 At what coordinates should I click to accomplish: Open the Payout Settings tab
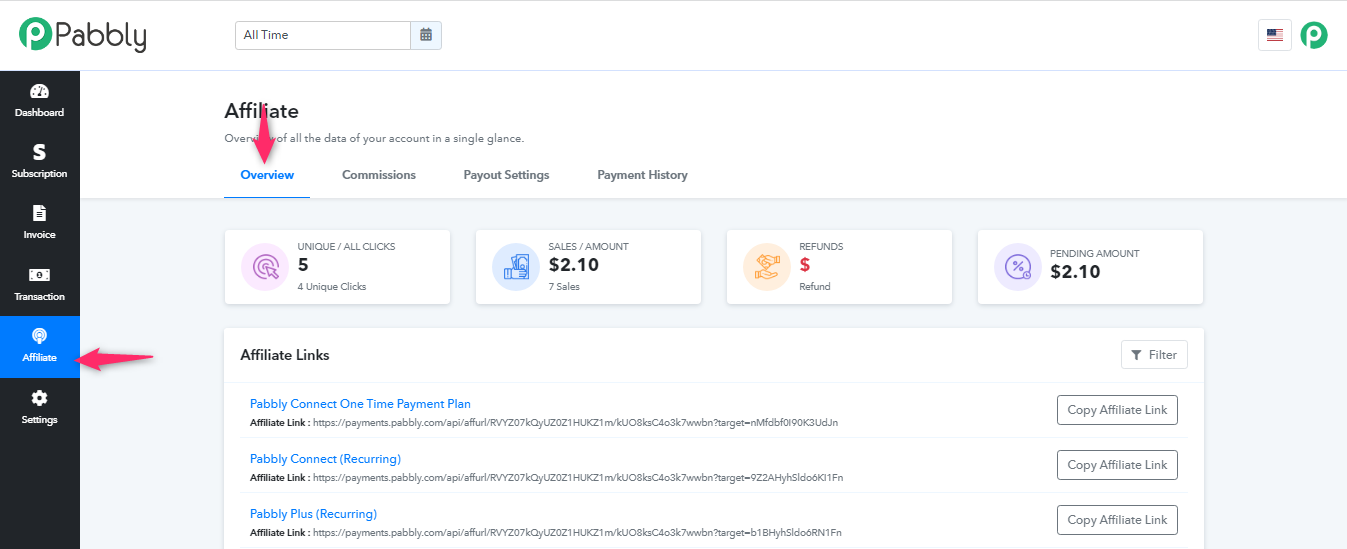point(506,175)
